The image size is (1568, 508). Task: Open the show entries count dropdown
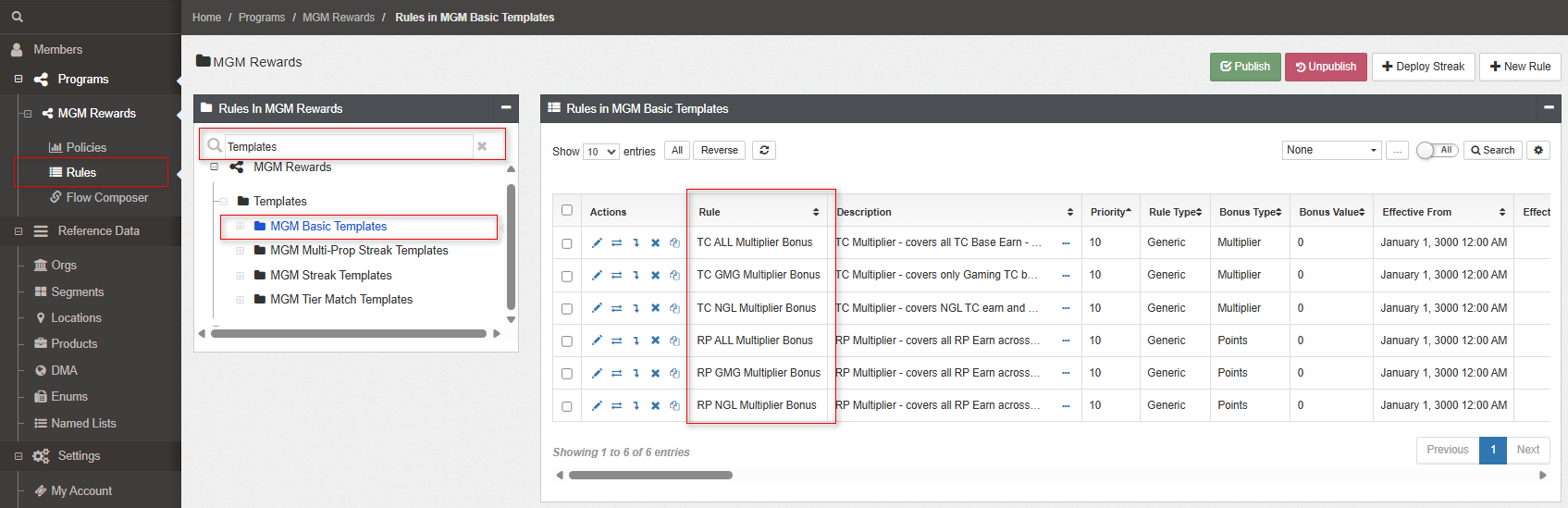[x=600, y=152]
